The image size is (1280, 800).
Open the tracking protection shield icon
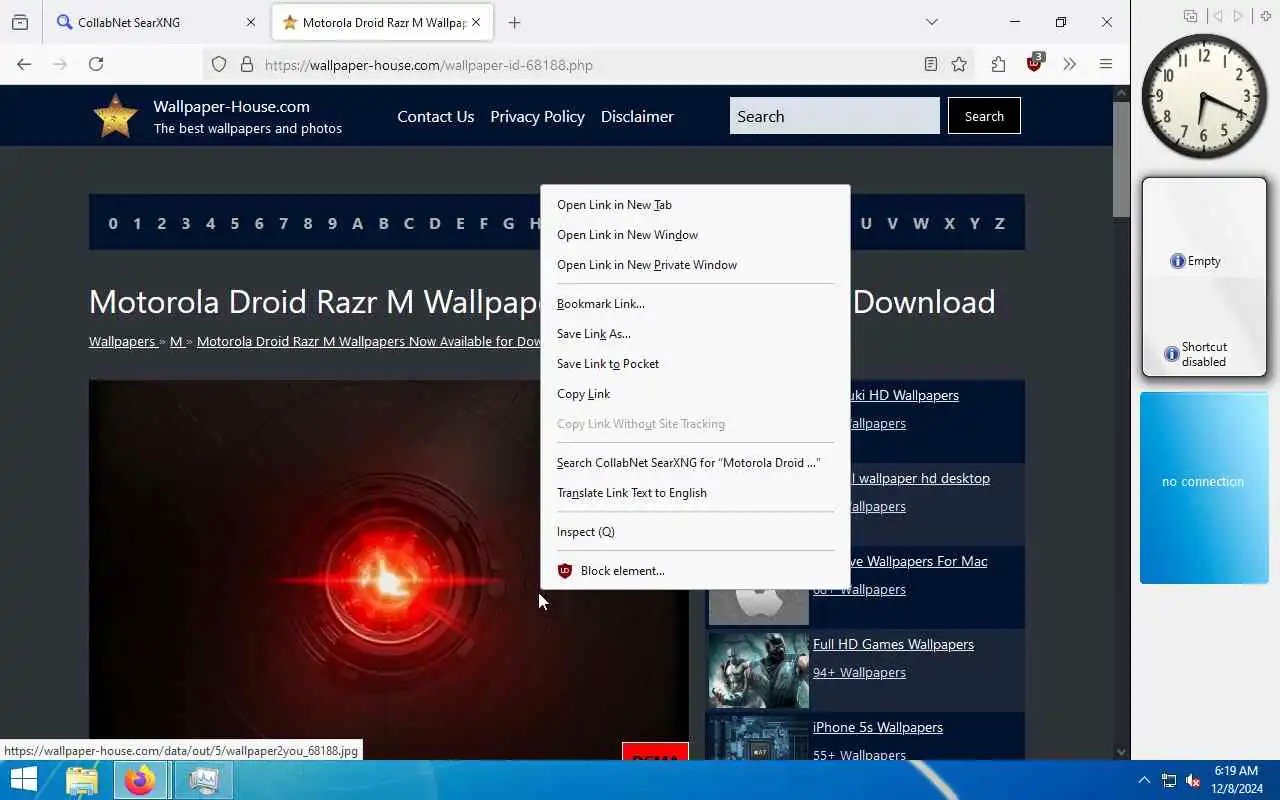(x=219, y=65)
